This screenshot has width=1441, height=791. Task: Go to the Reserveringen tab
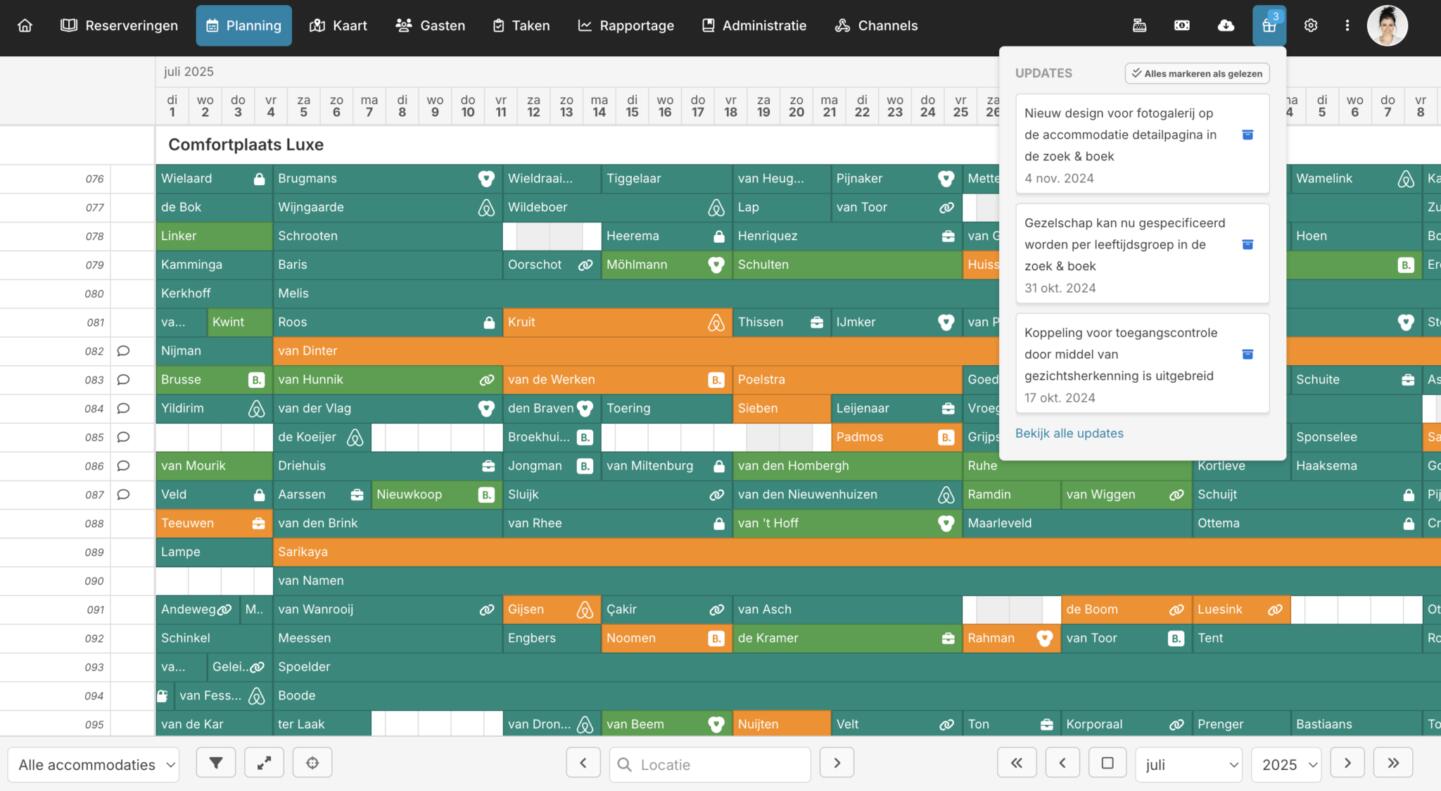pyautogui.click(x=120, y=26)
